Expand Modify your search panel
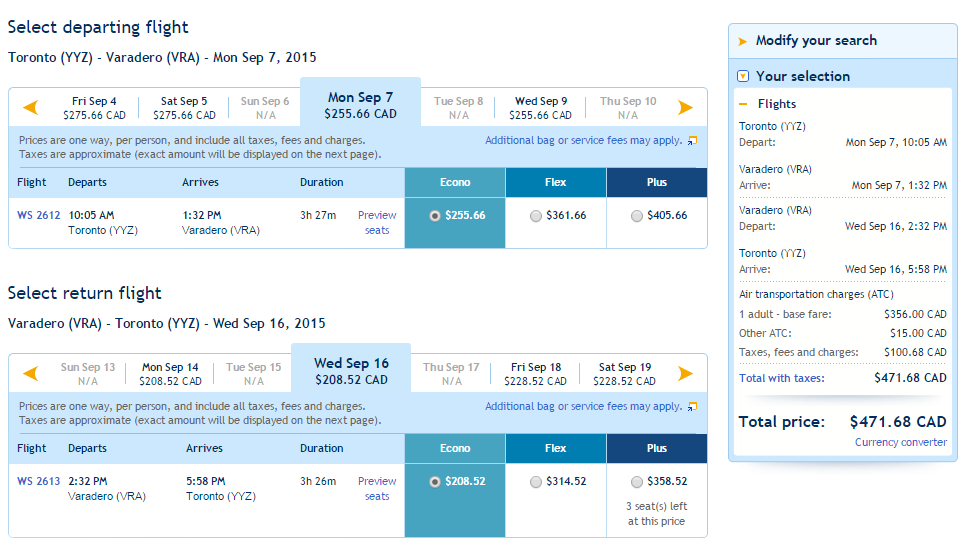Viewport: 968px width, 542px height. point(816,41)
